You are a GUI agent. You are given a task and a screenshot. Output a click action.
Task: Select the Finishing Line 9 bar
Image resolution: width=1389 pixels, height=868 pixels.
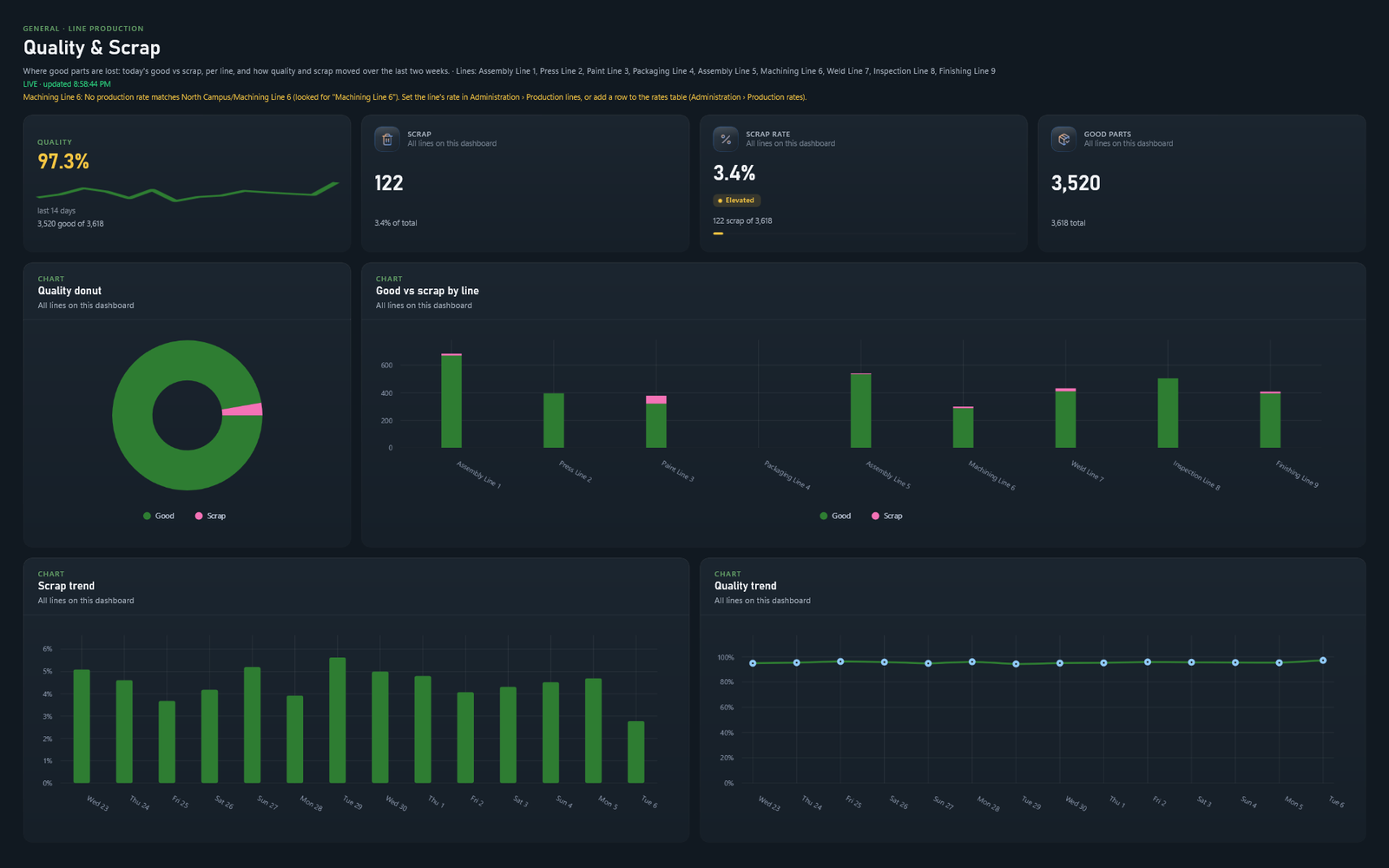[1270, 420]
